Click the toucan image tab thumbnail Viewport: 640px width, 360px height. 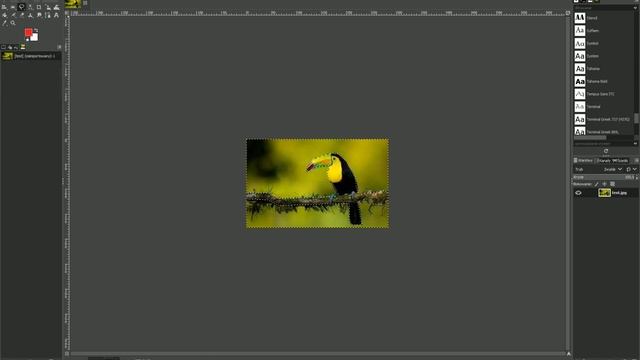click(73, 4)
